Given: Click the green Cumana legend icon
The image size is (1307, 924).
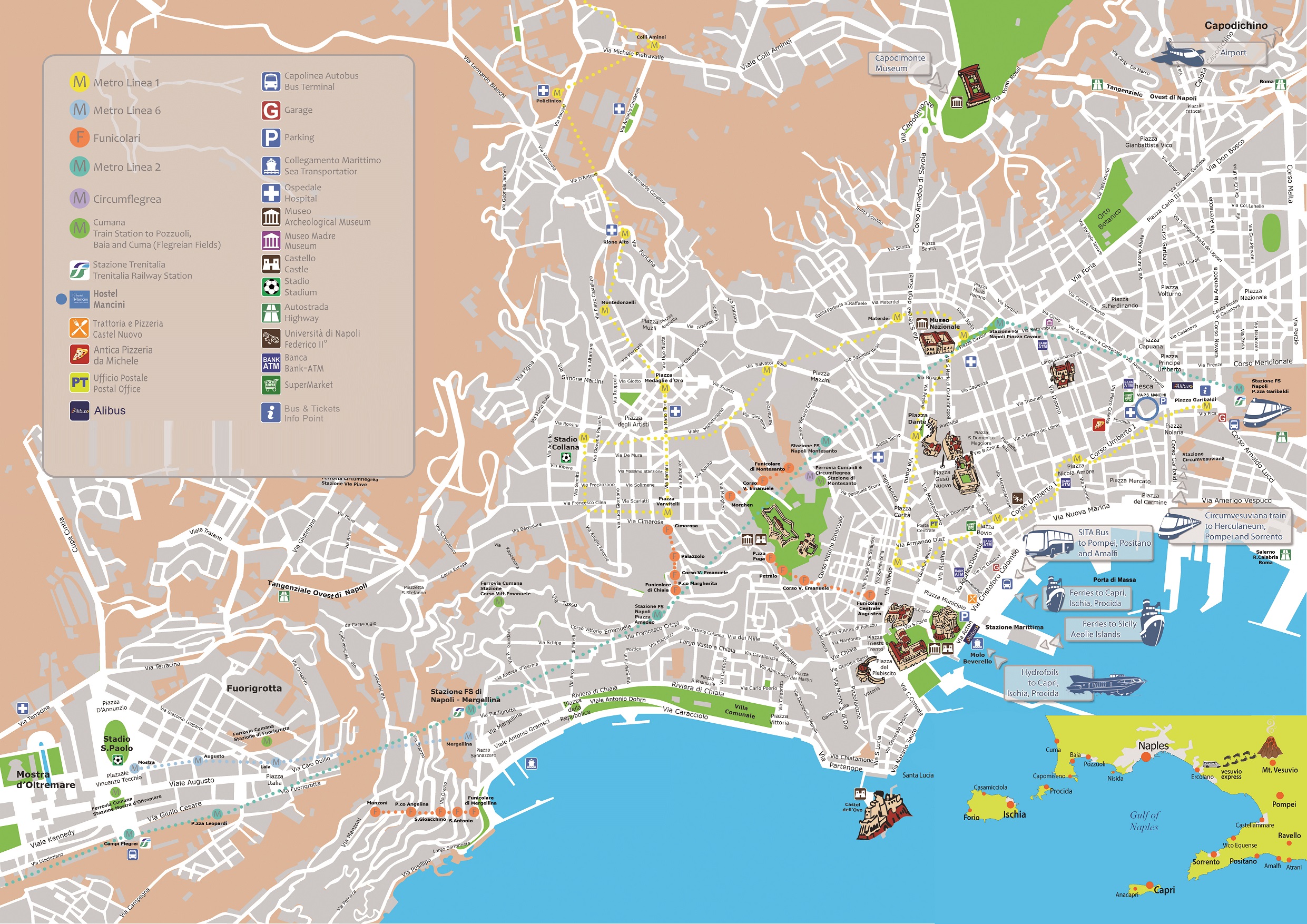Looking at the screenshot, I should [x=79, y=228].
